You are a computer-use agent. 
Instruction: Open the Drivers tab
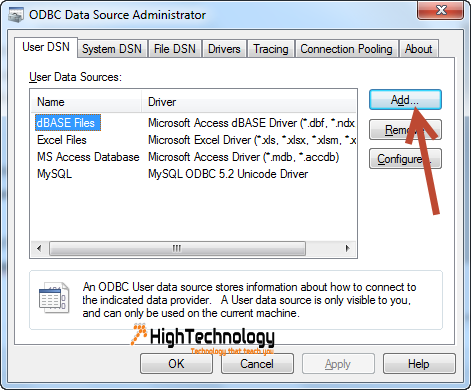(224, 49)
